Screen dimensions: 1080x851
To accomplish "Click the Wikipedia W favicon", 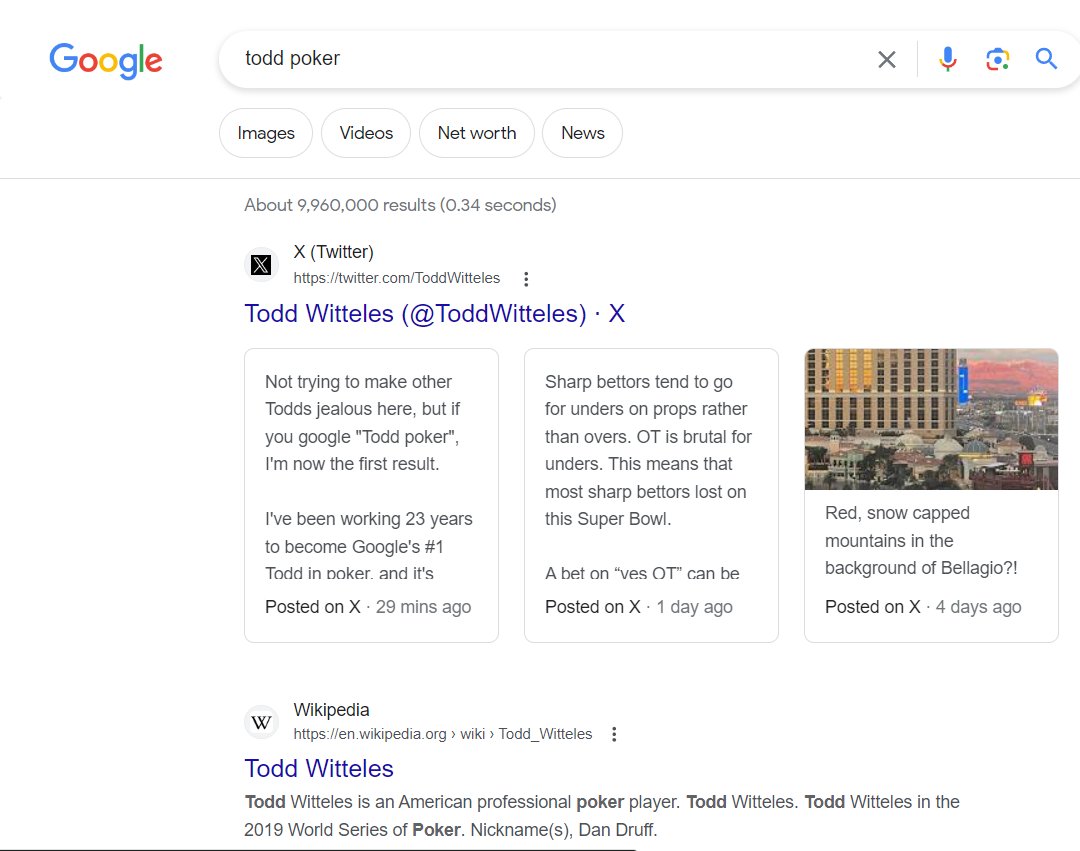I will [261, 722].
